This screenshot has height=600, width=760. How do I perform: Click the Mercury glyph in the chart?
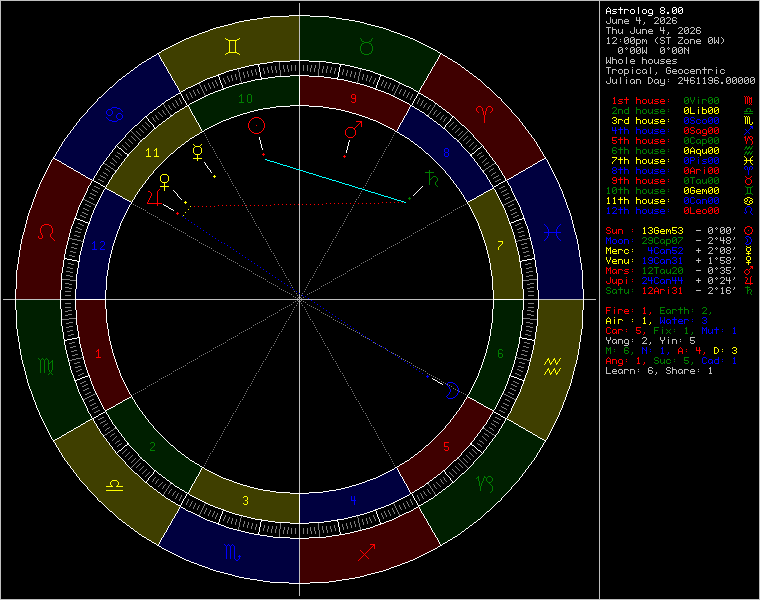point(197,152)
